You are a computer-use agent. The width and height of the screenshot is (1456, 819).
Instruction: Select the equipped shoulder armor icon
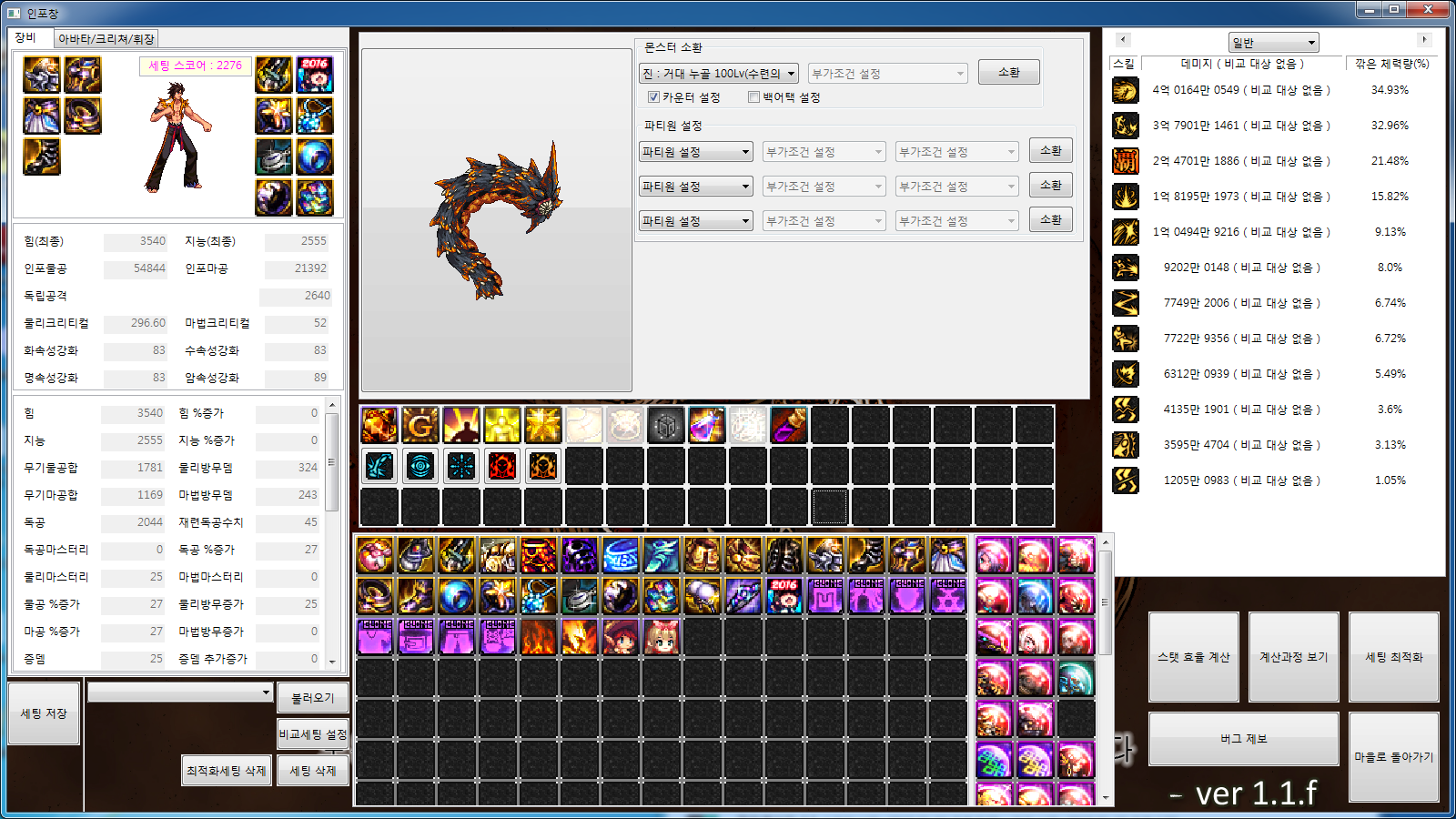click(x=42, y=75)
